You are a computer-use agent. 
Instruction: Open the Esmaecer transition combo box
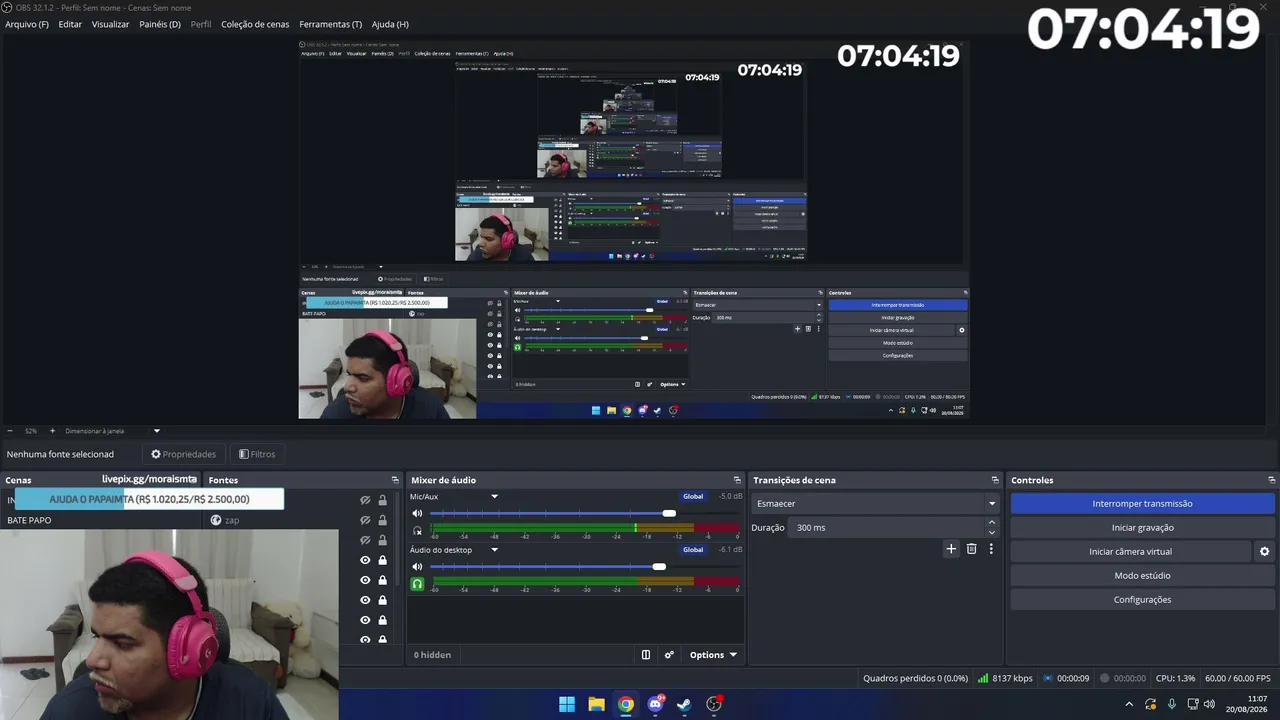tap(876, 504)
